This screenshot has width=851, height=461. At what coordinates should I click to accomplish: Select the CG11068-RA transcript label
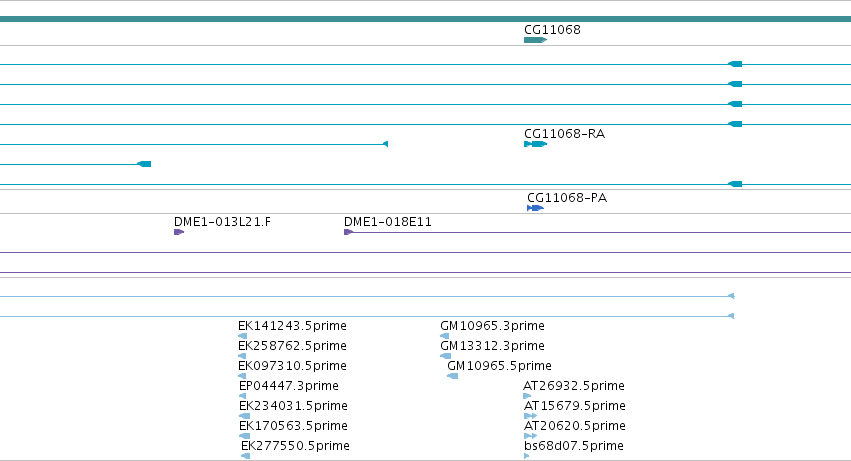564,134
